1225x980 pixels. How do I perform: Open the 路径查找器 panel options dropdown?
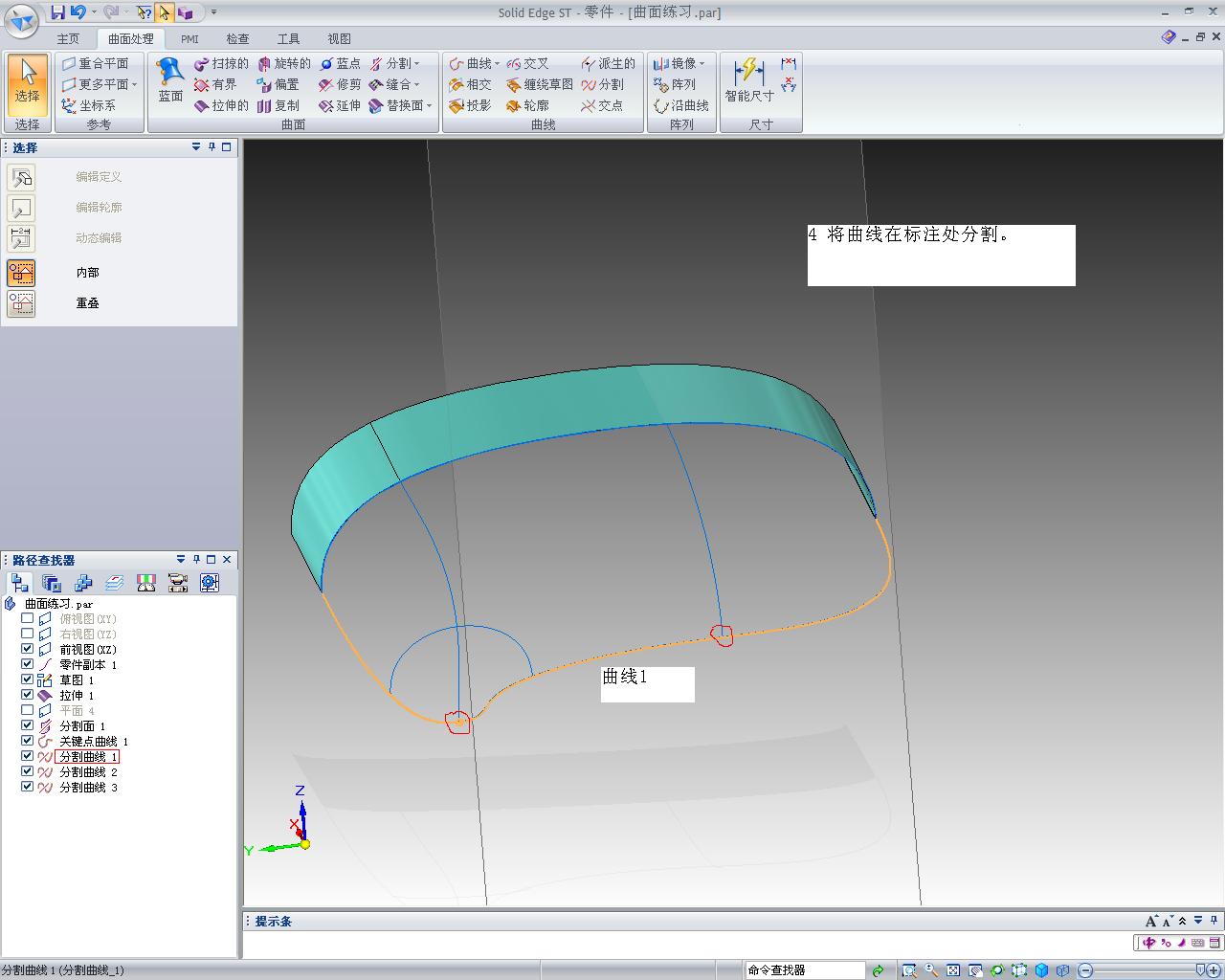click(x=181, y=559)
